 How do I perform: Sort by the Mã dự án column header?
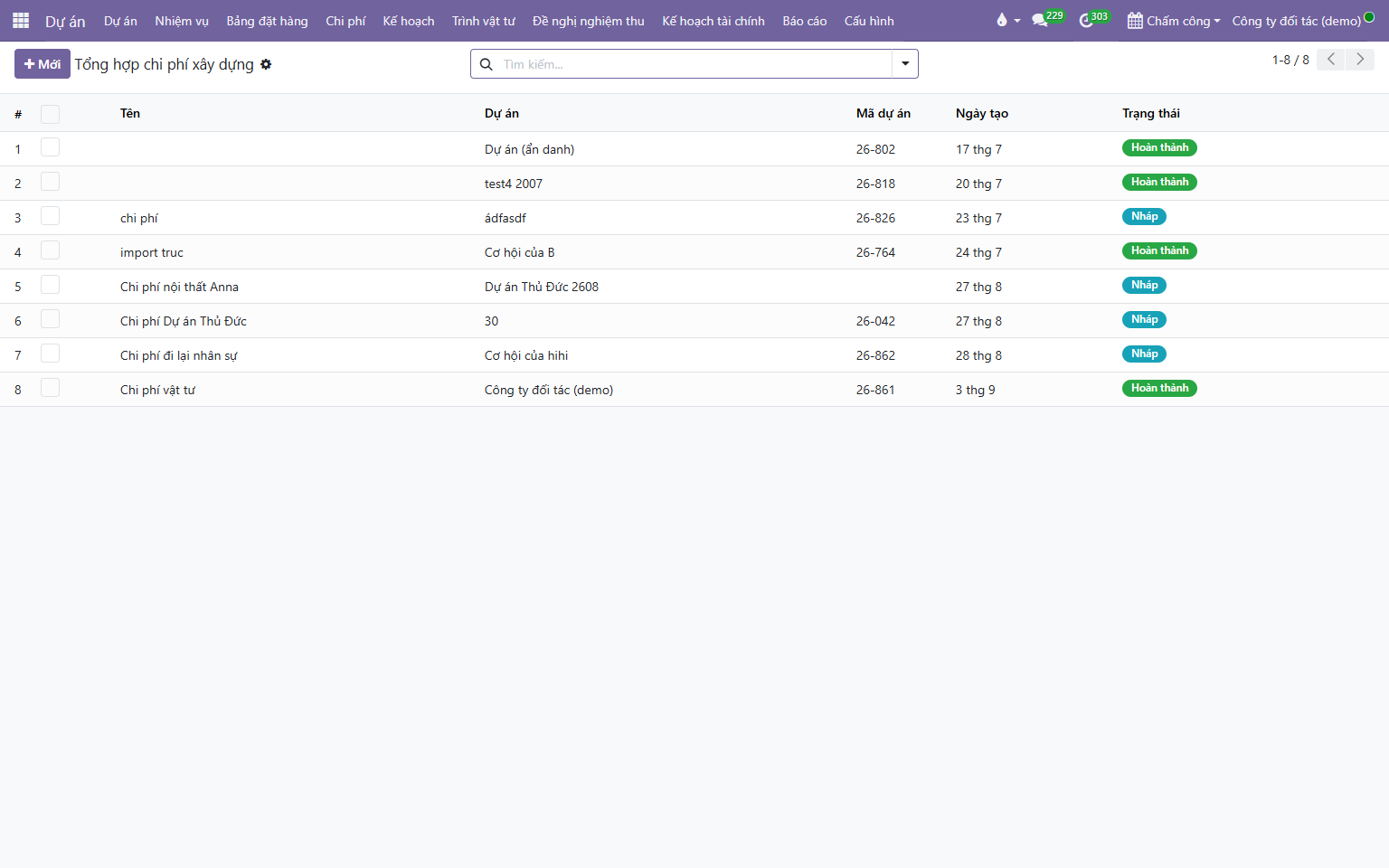[x=883, y=113]
